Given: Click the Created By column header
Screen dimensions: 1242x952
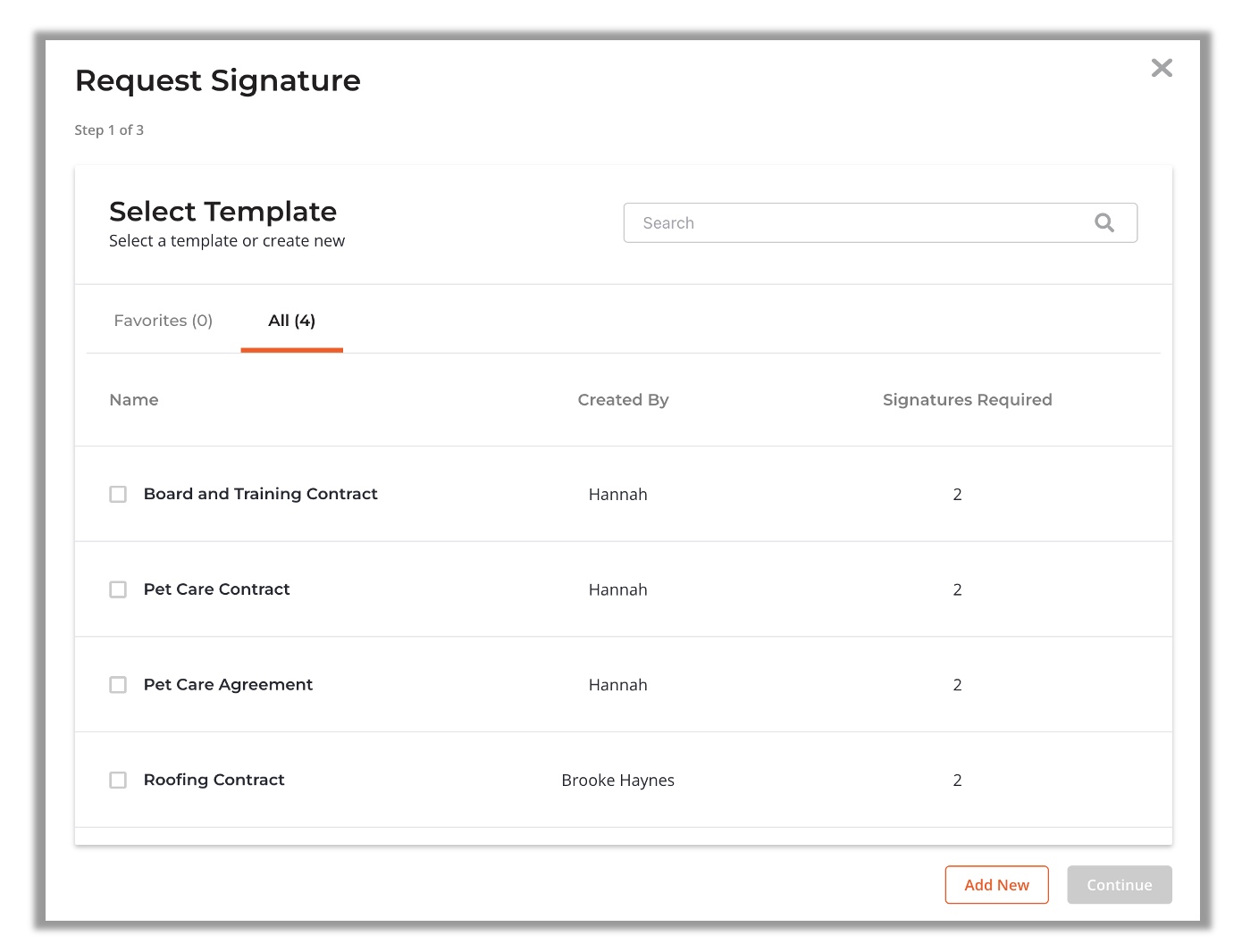Looking at the screenshot, I should [x=623, y=400].
